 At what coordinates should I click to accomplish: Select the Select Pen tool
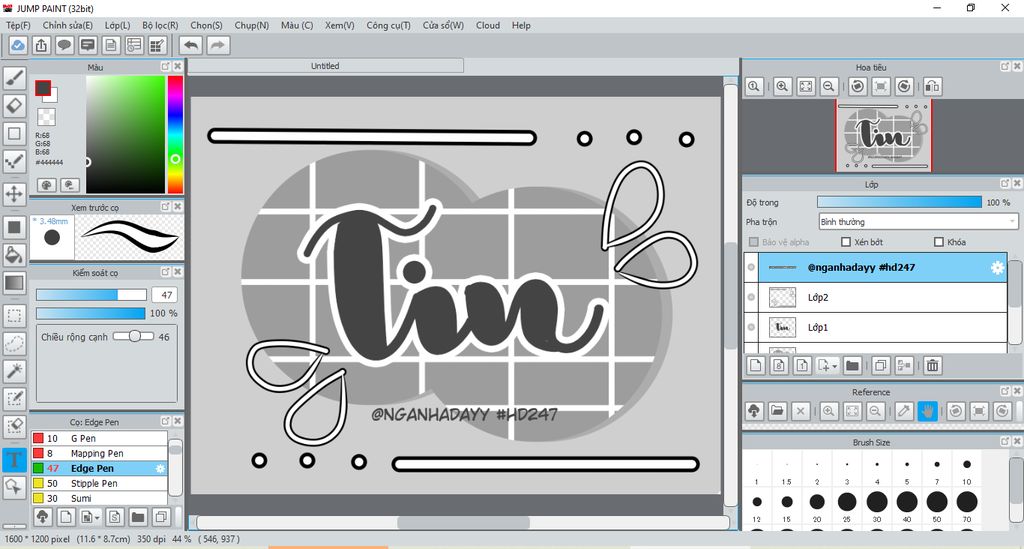[14, 398]
